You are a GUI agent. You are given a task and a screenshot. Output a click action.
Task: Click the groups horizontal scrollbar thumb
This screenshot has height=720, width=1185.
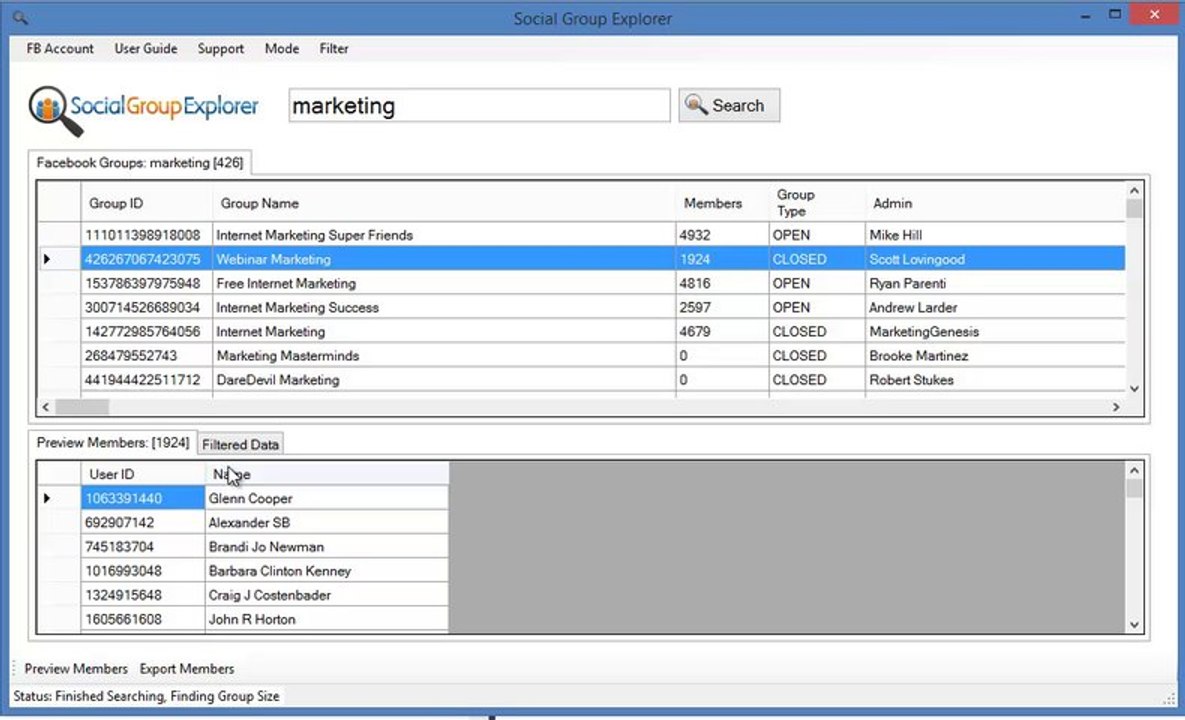tap(82, 406)
